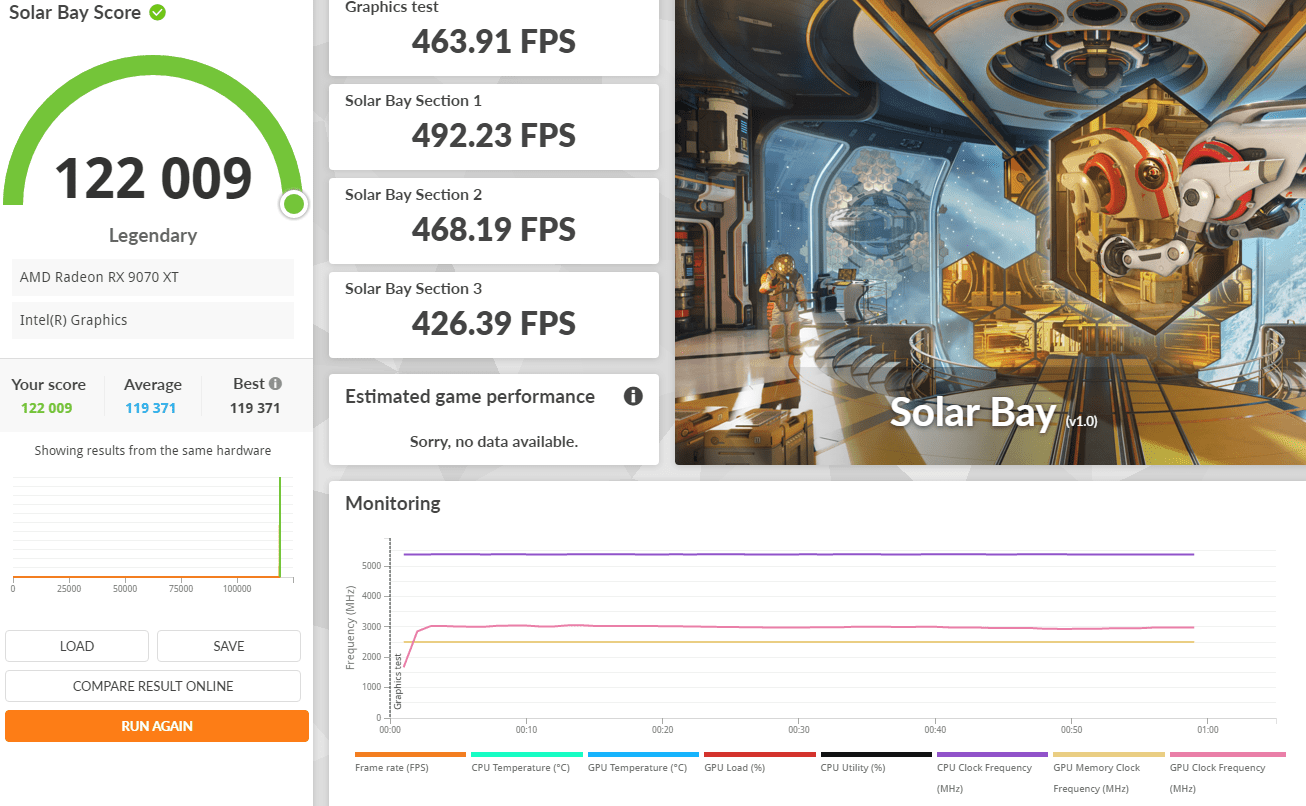The height and width of the screenshot is (806, 1306).
Task: Start the benchmark with RUN AGAIN
Action: point(157,726)
